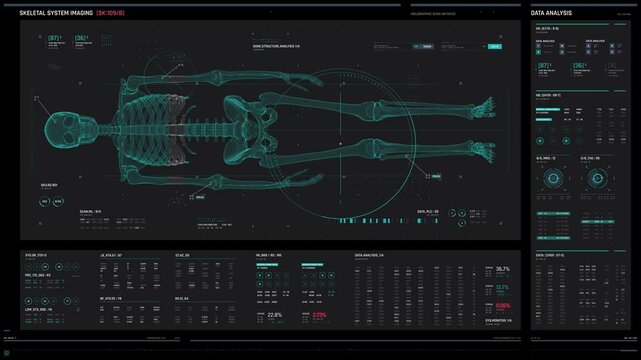
Task: Click the DATA.ANALYSIS. 1/A header in the bottom panel
Action: (369, 255)
